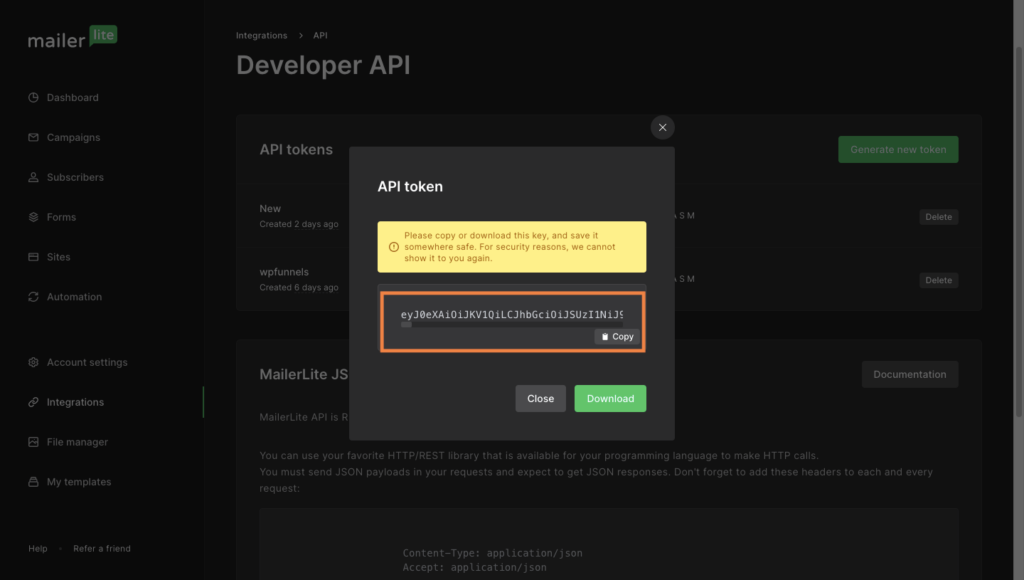The width and height of the screenshot is (1024, 580).
Task: Click the My templates icon
Action: [x=34, y=482]
